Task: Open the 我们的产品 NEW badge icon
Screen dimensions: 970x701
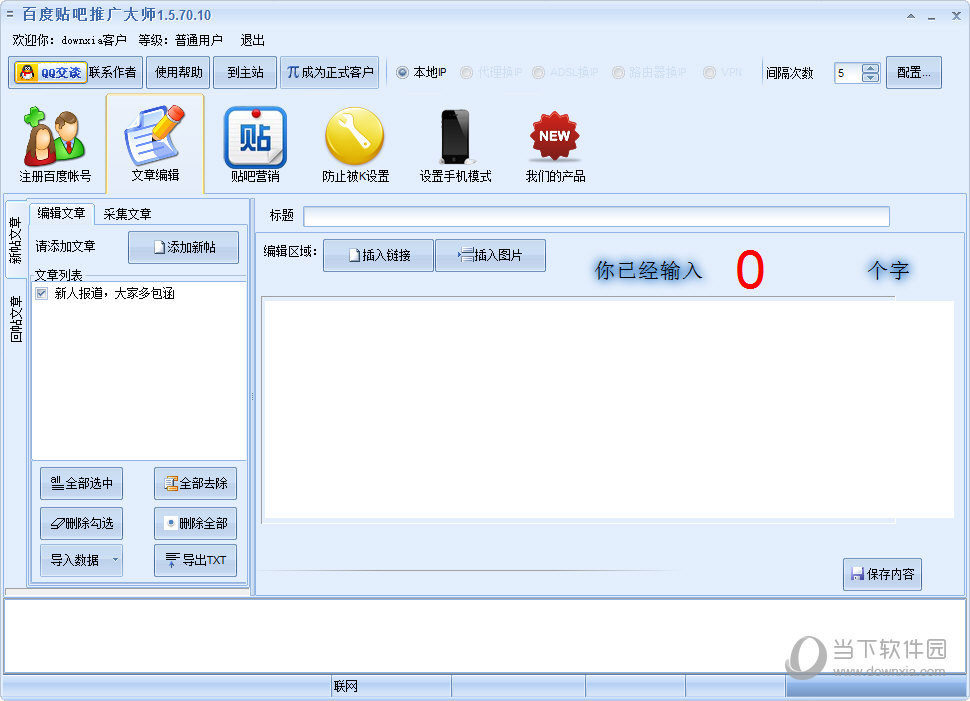Action: click(x=555, y=145)
